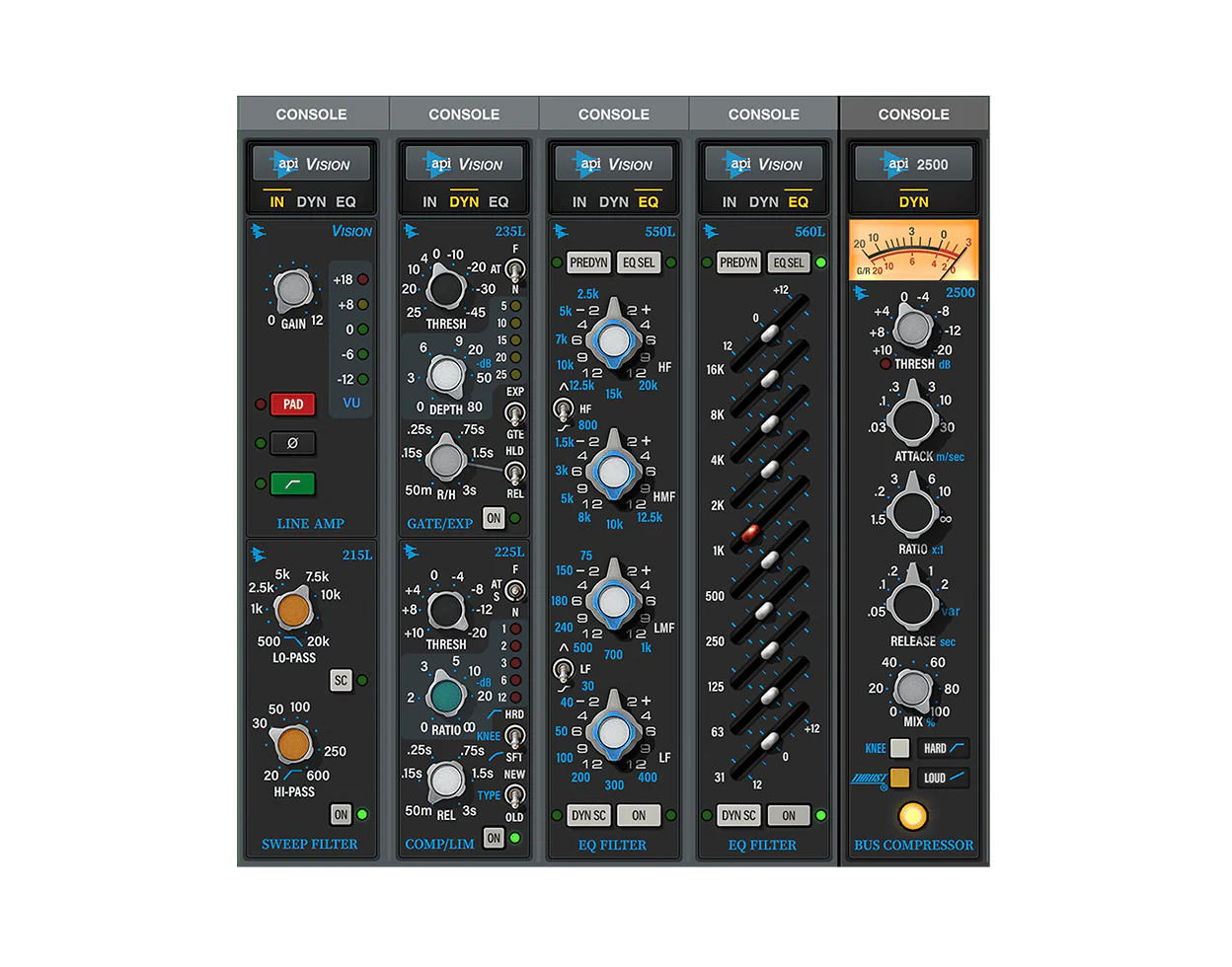The height and width of the screenshot is (967, 1232).
Task: Select the IN tab above the 235L module
Action: (x=429, y=201)
